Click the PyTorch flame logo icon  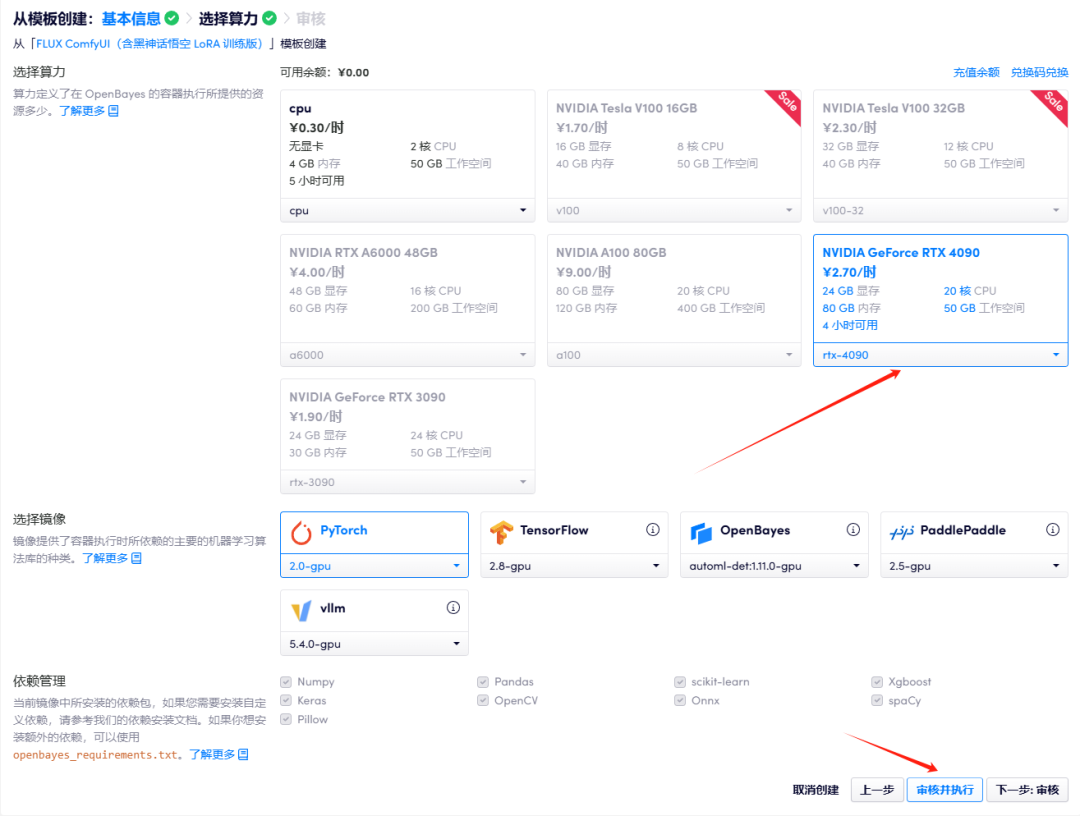coord(301,532)
